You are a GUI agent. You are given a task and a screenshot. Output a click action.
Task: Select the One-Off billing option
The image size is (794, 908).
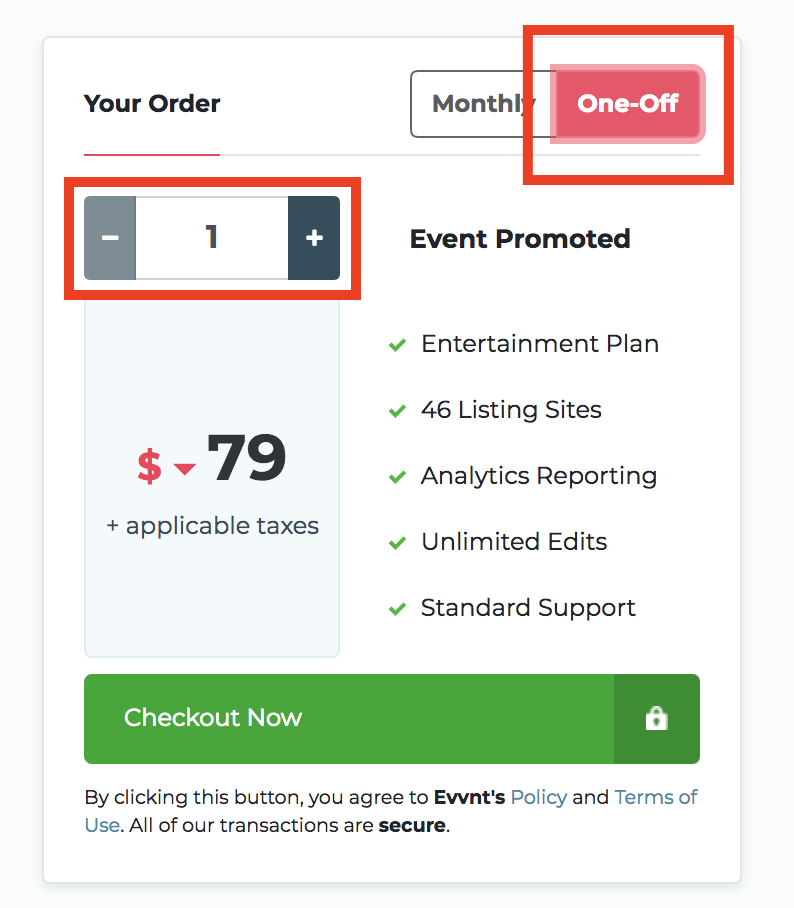click(628, 104)
